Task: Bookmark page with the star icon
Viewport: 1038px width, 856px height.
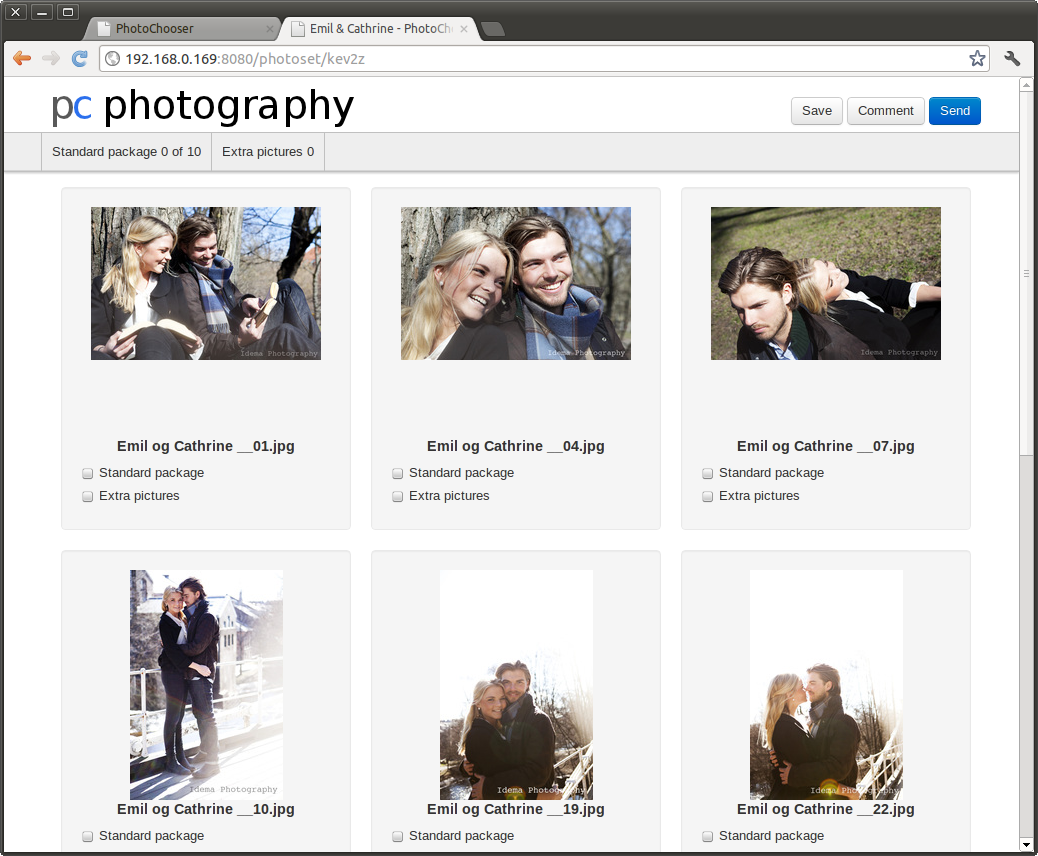Action: click(977, 59)
